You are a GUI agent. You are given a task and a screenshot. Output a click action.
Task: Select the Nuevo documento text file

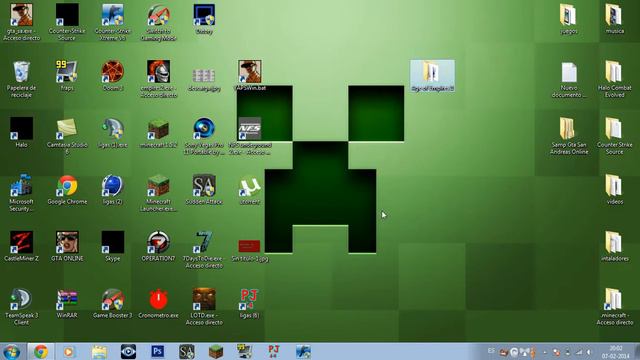point(569,79)
